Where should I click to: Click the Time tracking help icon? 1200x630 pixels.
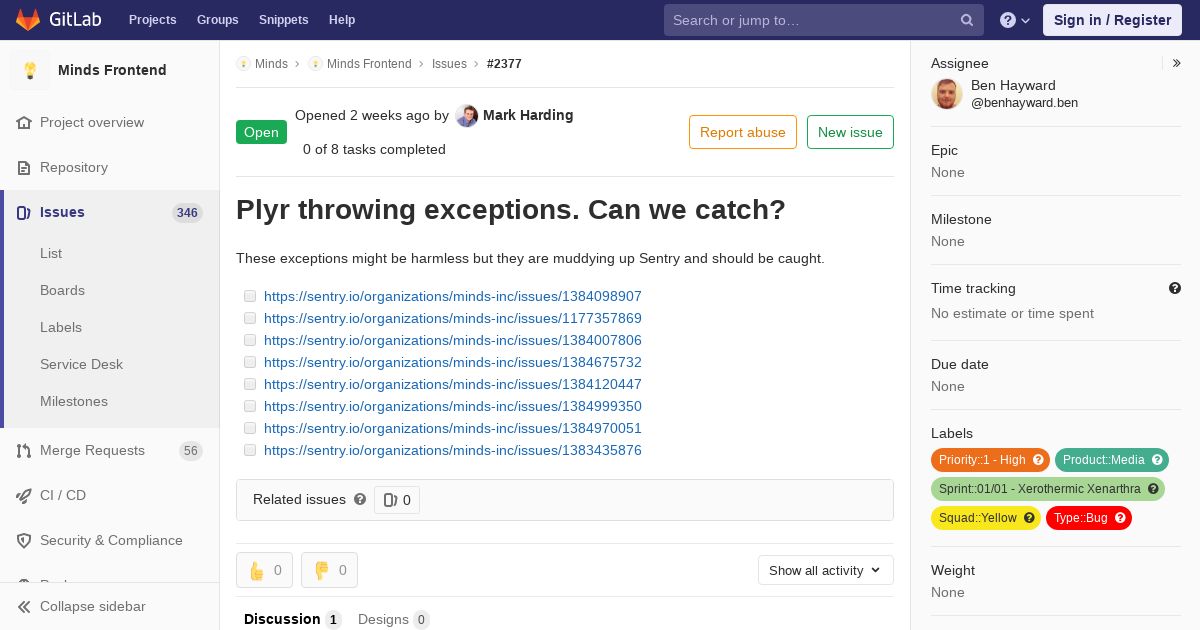(x=1175, y=288)
